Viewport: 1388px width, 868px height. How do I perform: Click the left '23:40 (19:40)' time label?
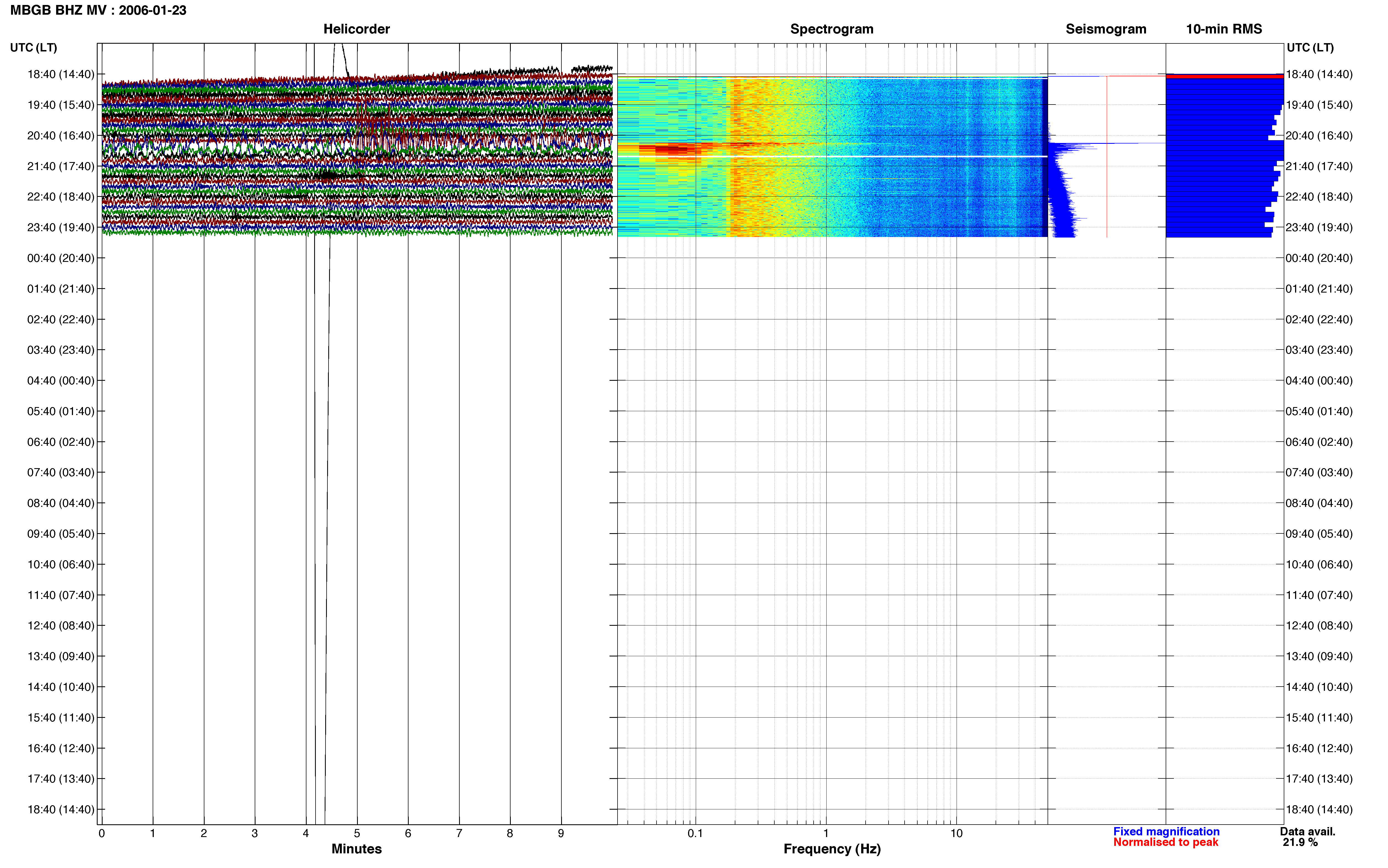coord(61,227)
